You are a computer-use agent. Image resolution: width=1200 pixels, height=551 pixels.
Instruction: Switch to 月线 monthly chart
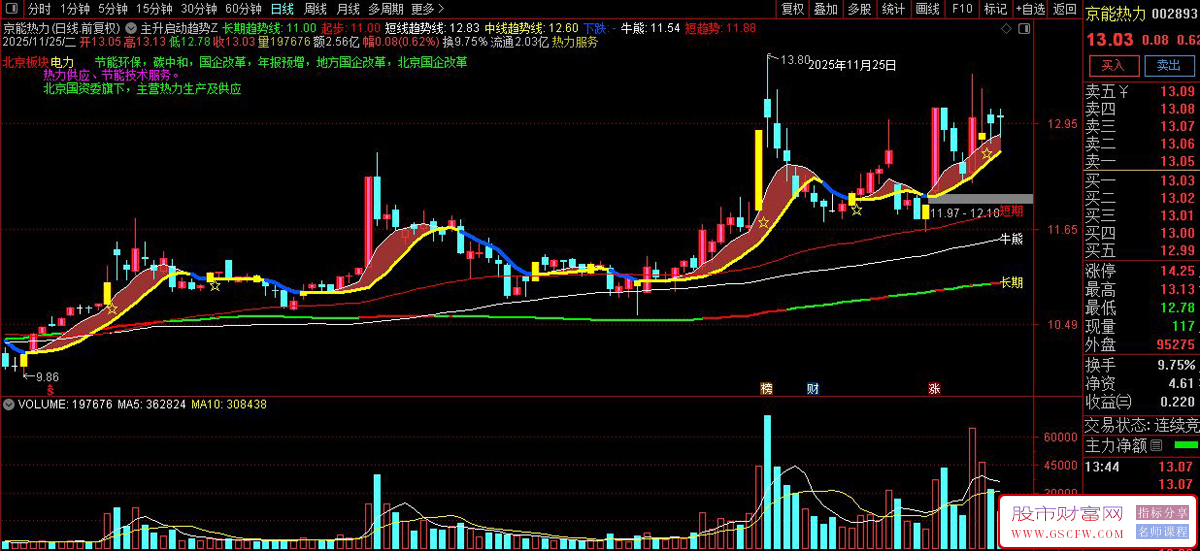click(348, 9)
